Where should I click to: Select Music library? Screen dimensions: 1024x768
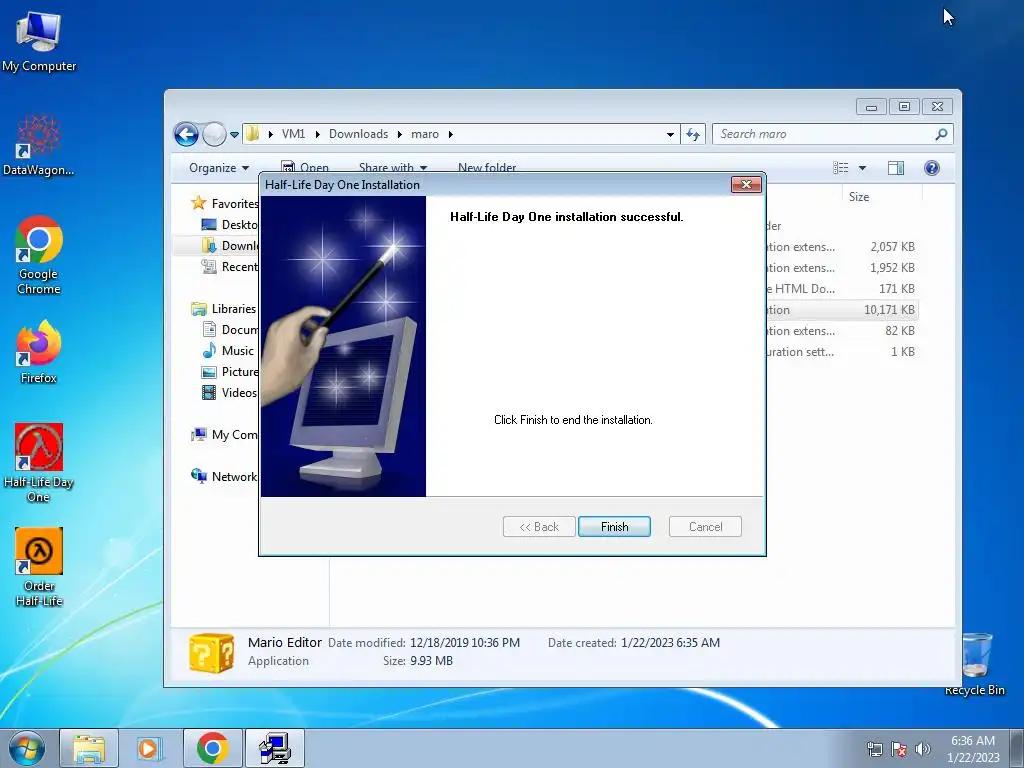(228, 351)
